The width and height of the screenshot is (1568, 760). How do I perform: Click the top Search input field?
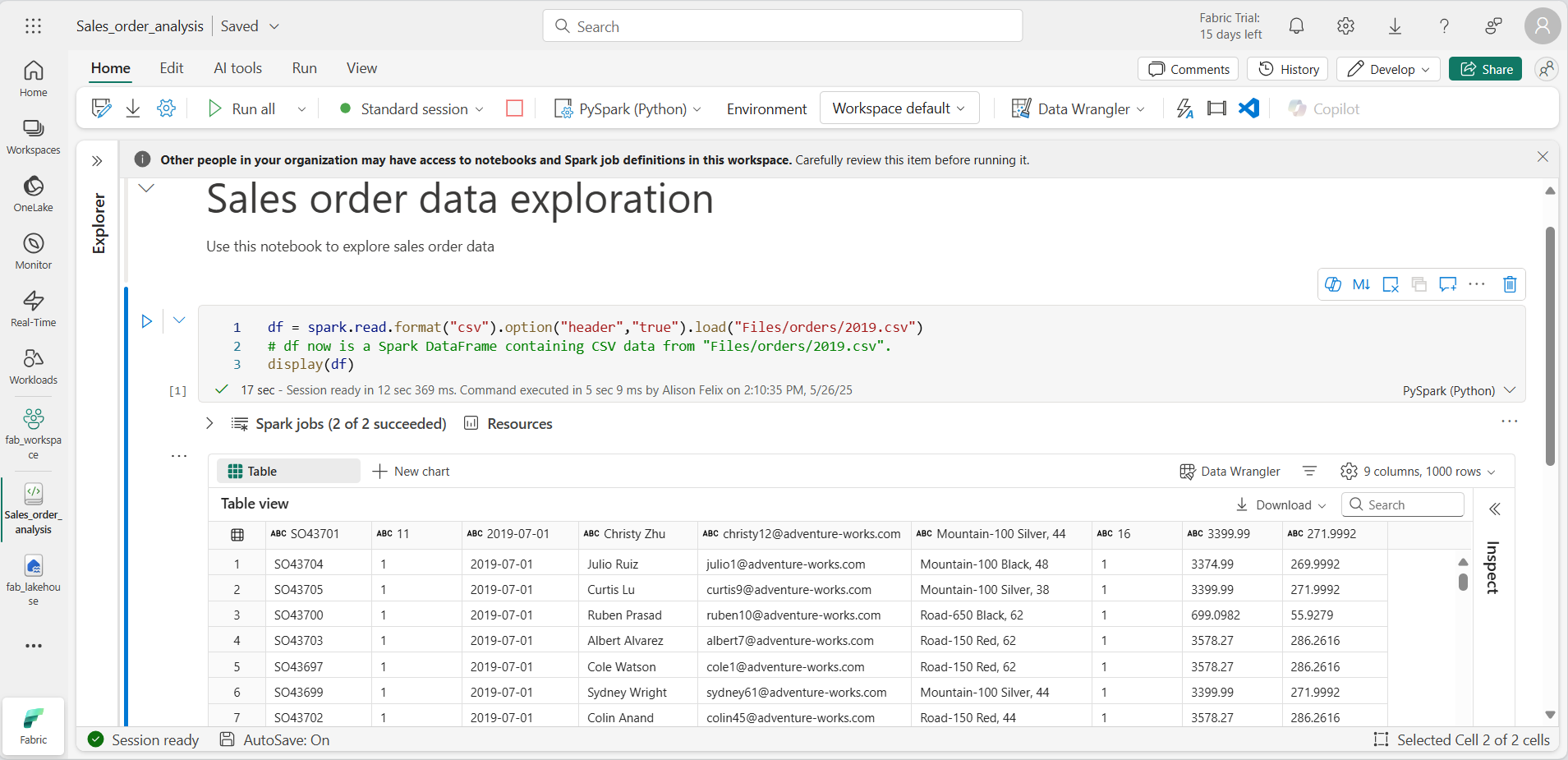coord(782,26)
